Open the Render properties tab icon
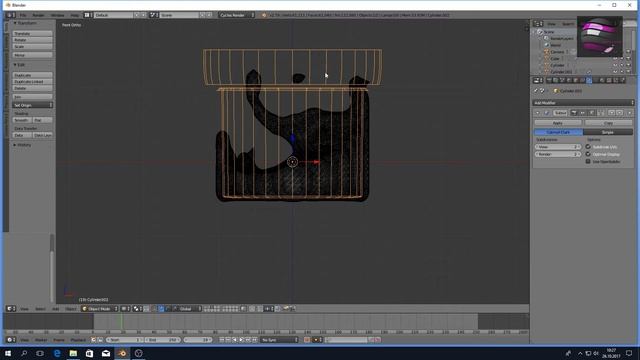 (549, 80)
